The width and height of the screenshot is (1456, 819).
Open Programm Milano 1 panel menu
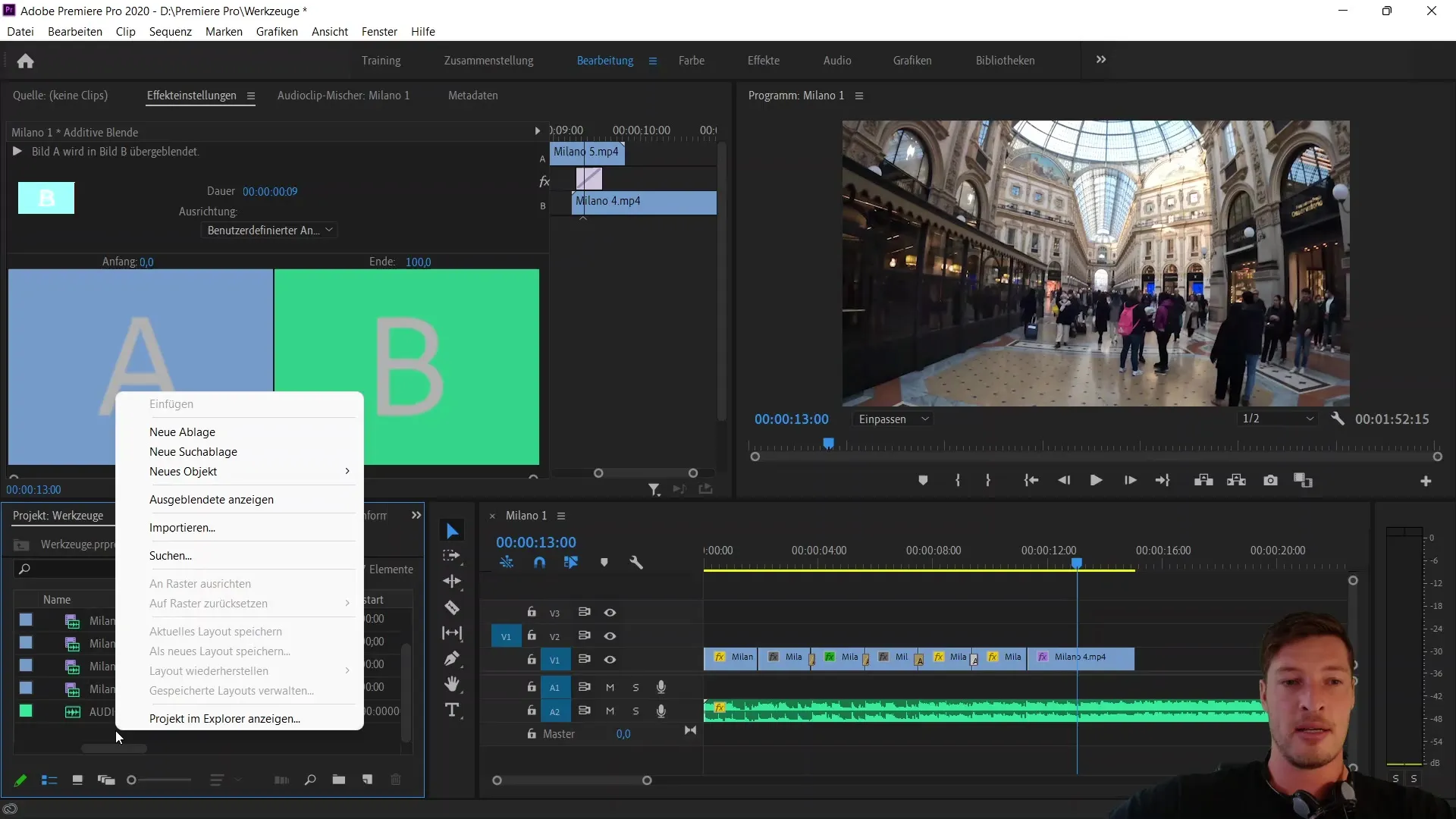[x=859, y=96]
